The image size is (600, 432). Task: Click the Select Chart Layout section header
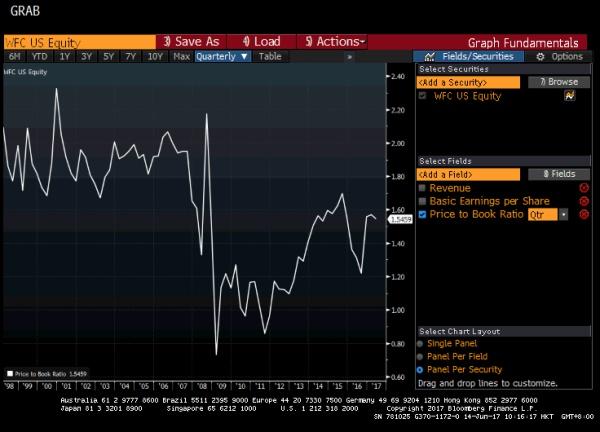504,331
